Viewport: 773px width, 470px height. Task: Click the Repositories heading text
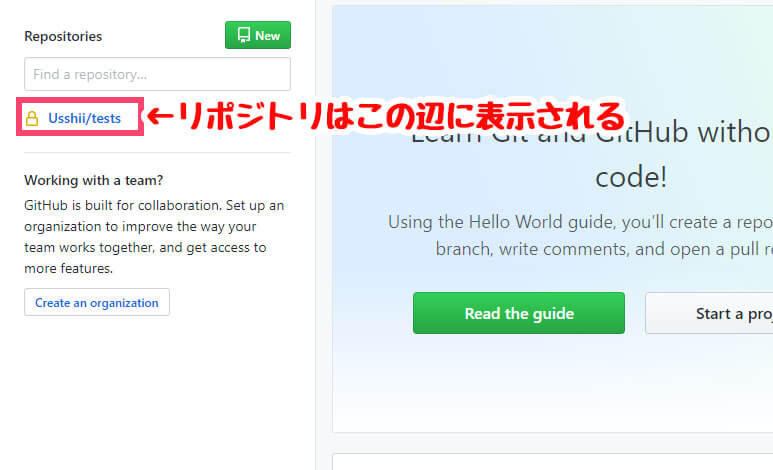point(63,36)
